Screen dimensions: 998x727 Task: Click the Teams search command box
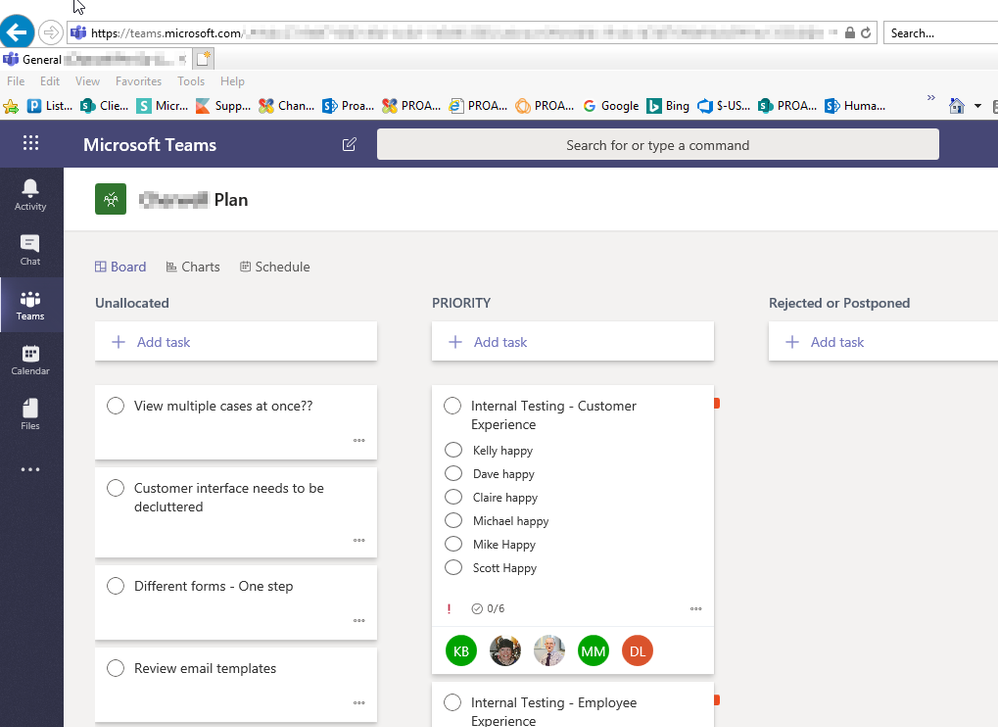(657, 145)
